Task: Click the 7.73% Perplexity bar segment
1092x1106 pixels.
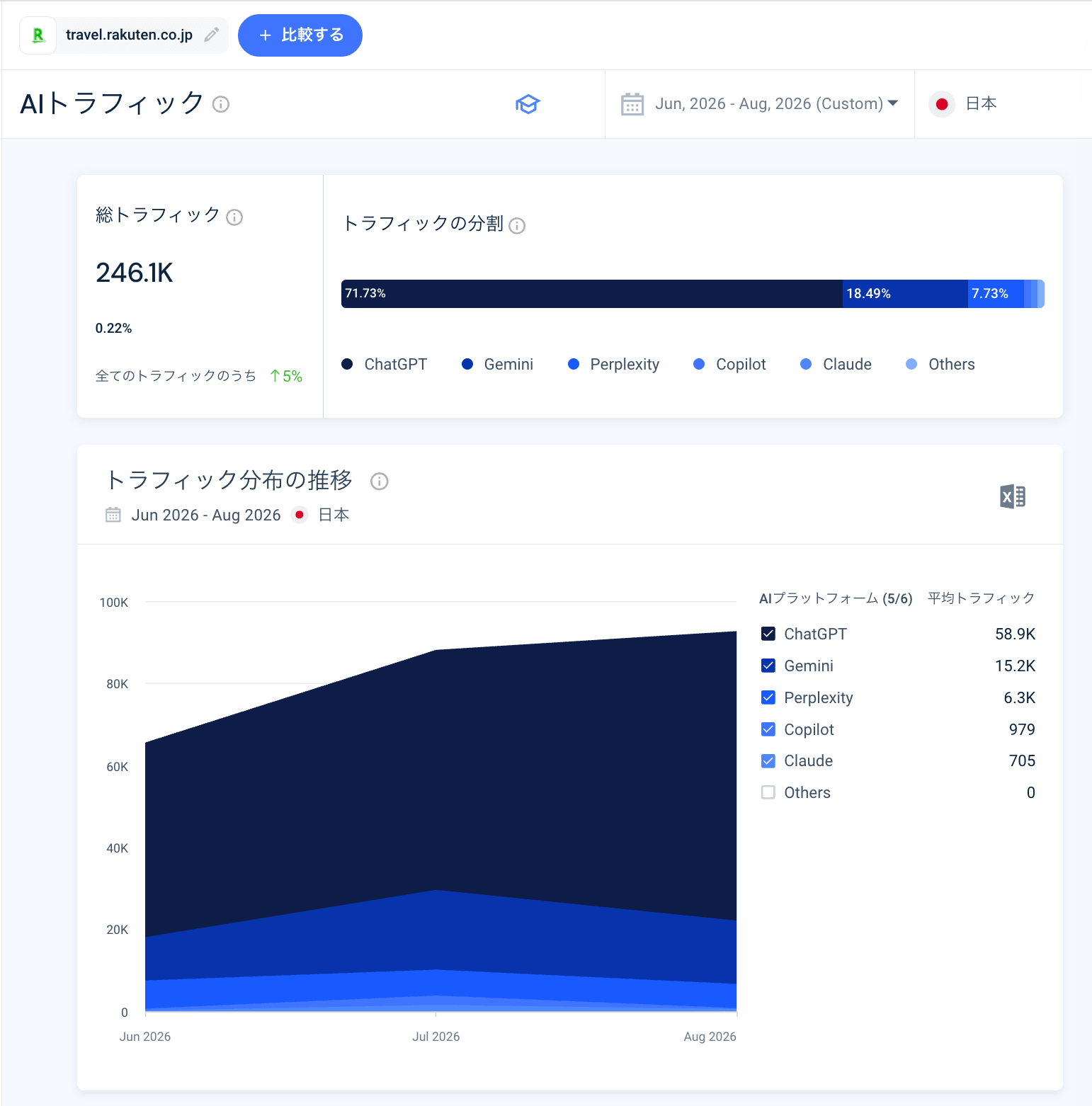Action: point(996,294)
